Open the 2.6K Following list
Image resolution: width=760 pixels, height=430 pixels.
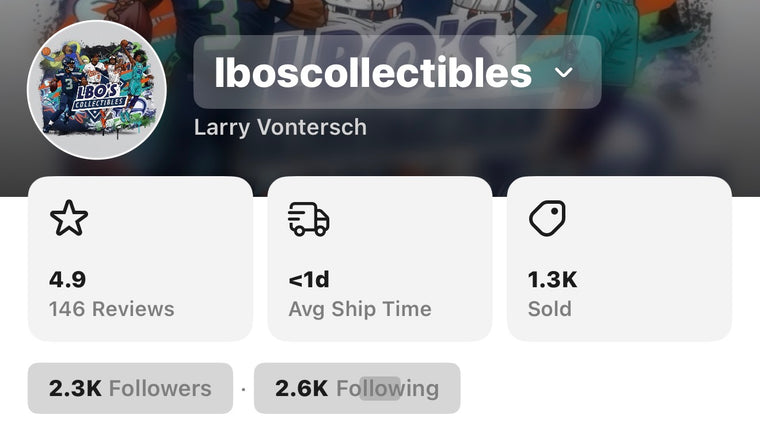(357, 388)
